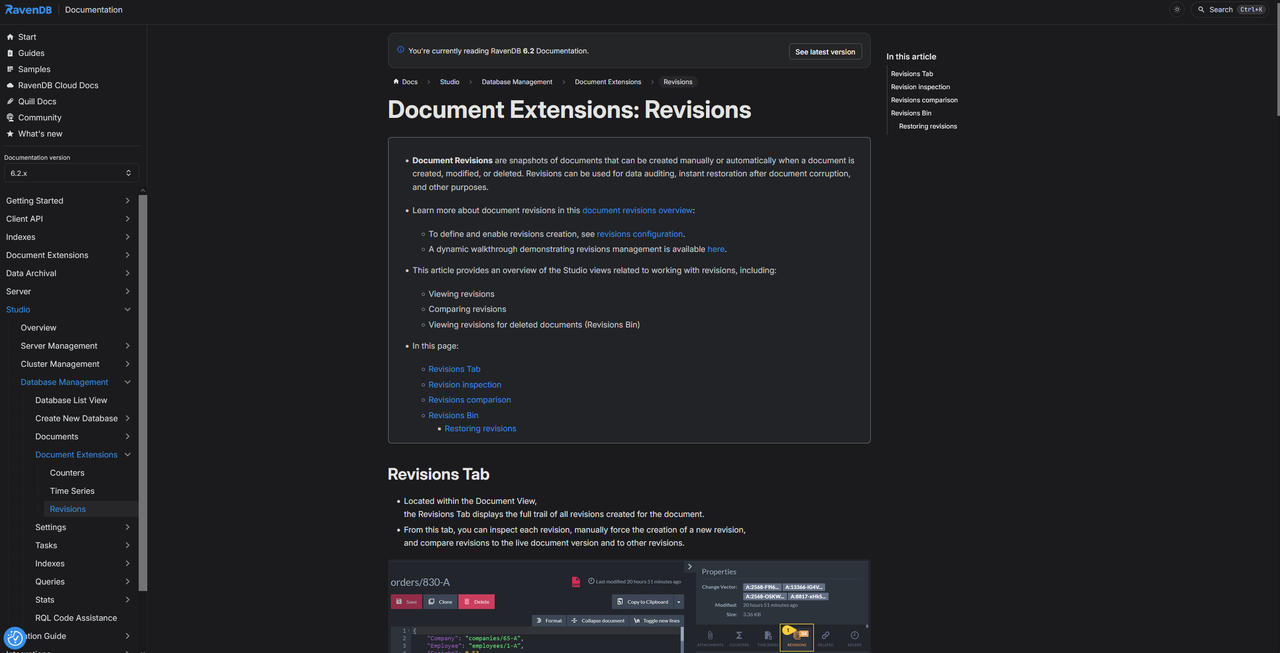Expand the Queries sidebar item
The width and height of the screenshot is (1280, 653).
click(128, 581)
